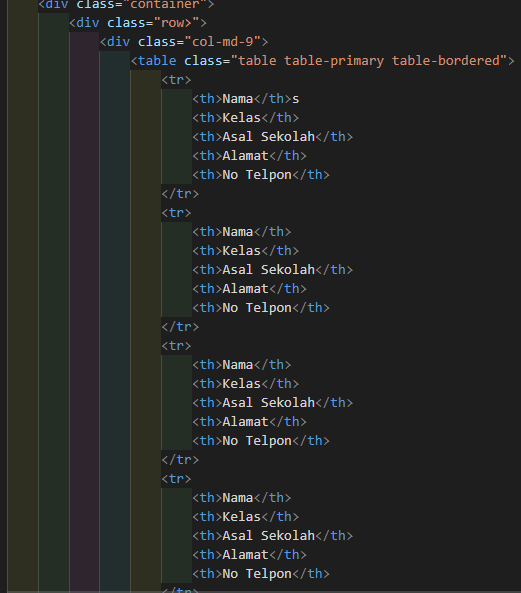The image size is (521, 593).
Task: Click the third opening tr tag
Action: click(176, 346)
